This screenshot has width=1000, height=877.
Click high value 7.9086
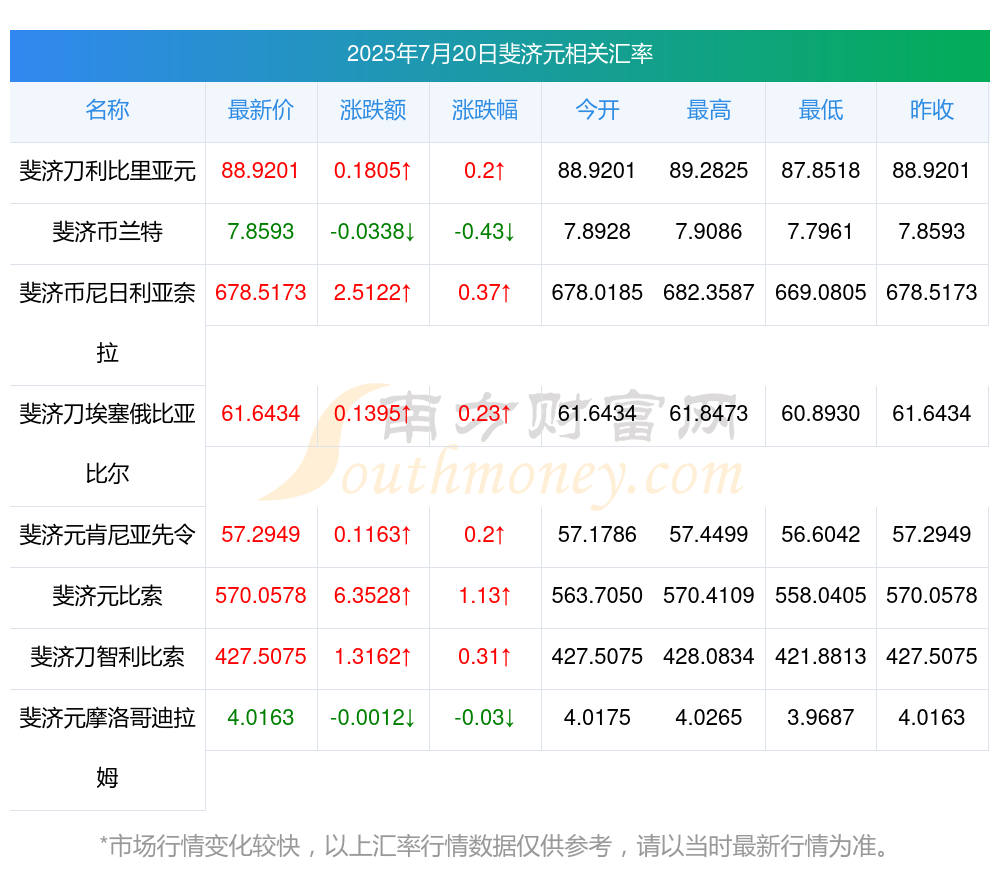coord(709,231)
